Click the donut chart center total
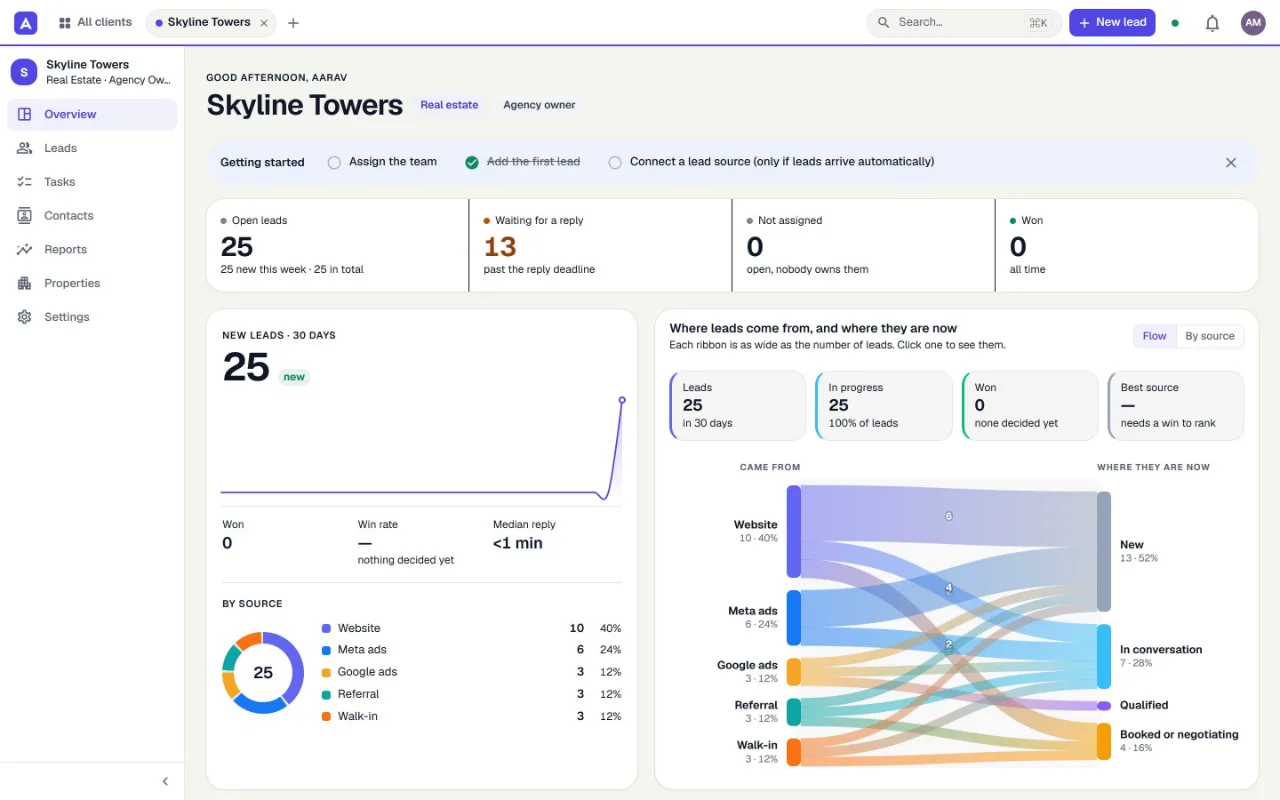The image size is (1280, 800). (x=263, y=673)
